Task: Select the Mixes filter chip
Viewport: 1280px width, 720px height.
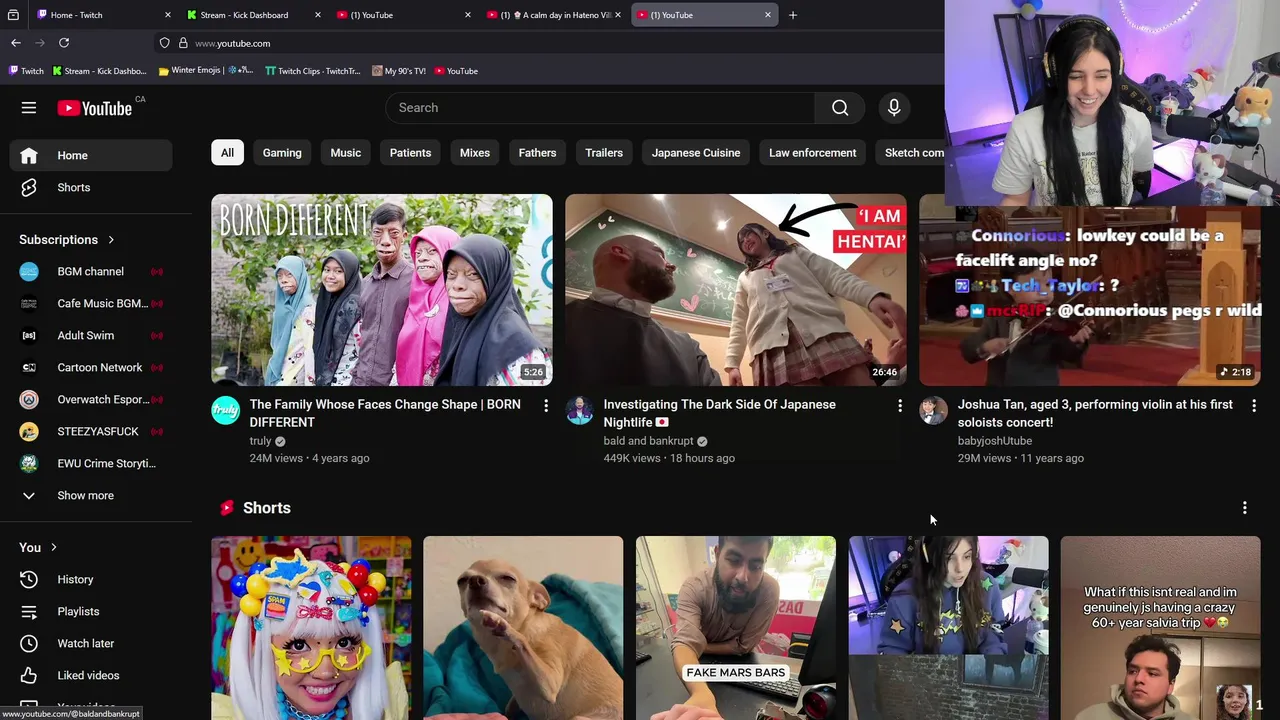Action: point(475,153)
